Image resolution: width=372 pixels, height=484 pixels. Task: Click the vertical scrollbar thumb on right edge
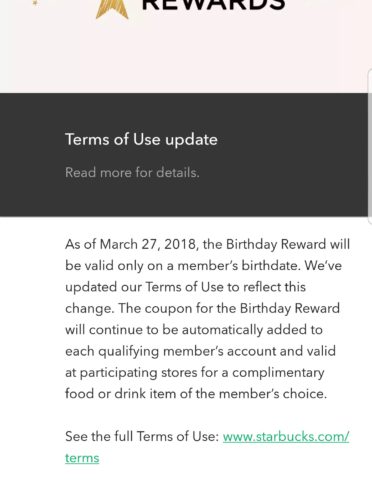point(370,147)
